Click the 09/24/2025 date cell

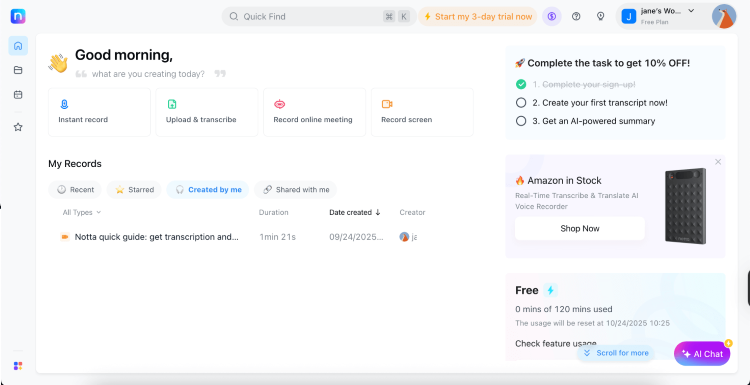pos(356,237)
